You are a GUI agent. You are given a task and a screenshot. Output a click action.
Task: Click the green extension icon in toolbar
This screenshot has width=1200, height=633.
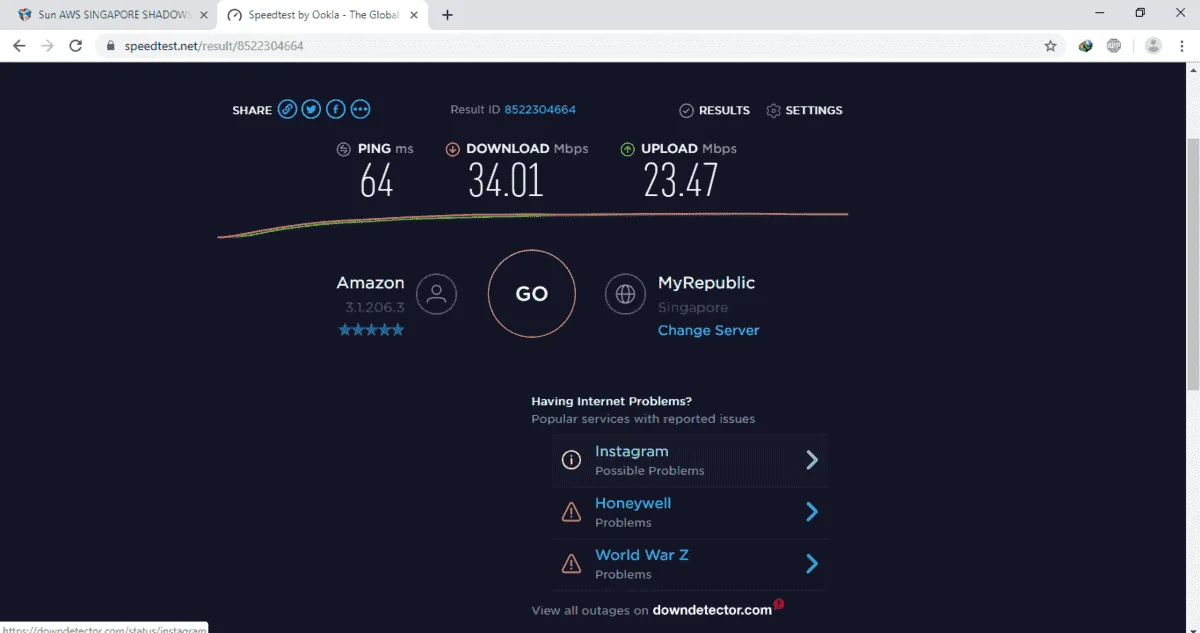[1086, 46]
